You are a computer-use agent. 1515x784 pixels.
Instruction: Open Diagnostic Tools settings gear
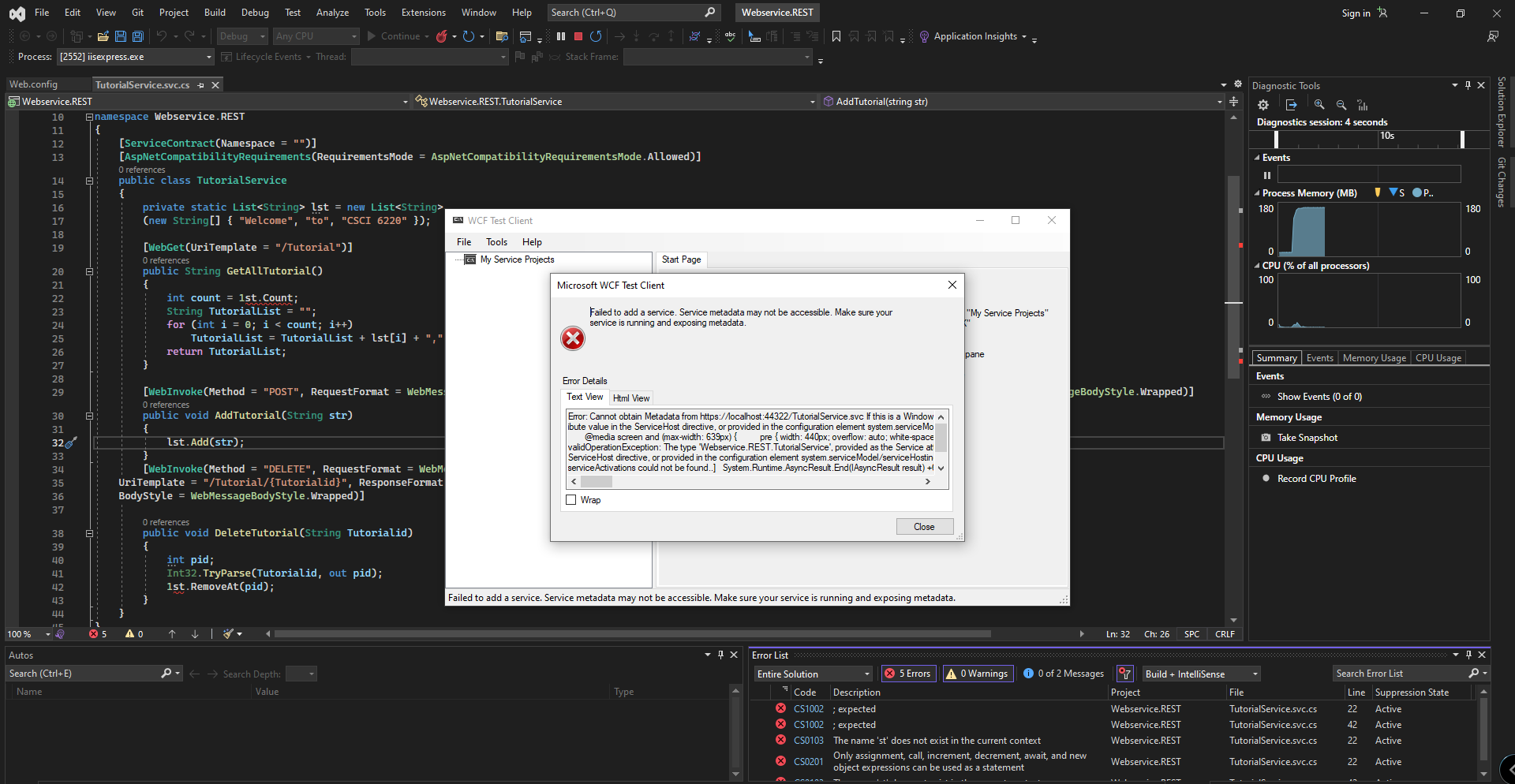1263,105
